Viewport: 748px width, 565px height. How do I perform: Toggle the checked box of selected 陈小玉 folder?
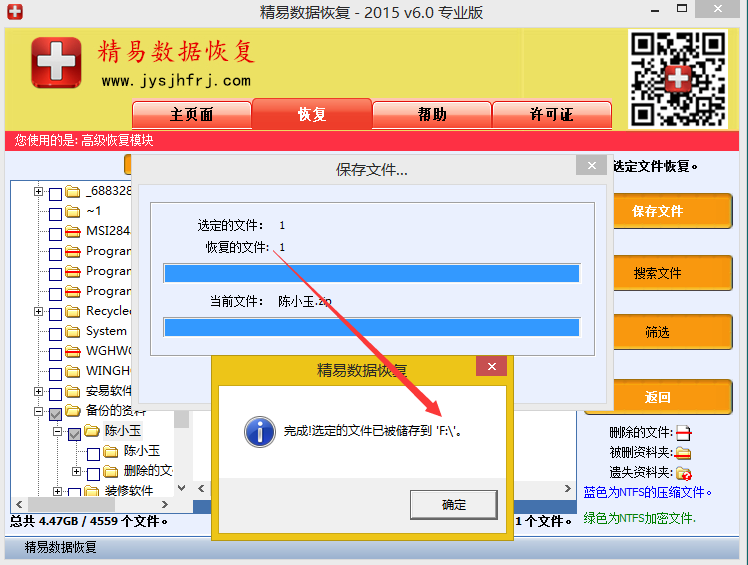74,434
